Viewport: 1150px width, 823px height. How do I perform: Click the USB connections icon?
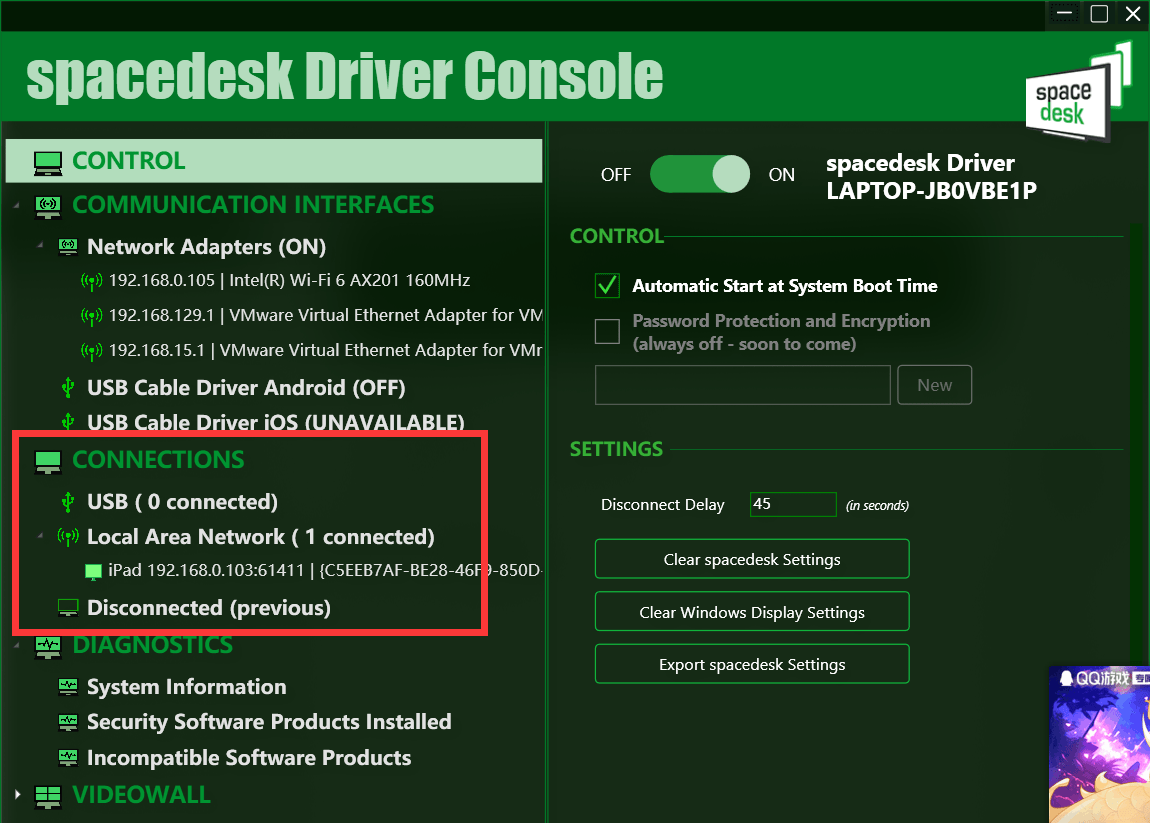68,502
